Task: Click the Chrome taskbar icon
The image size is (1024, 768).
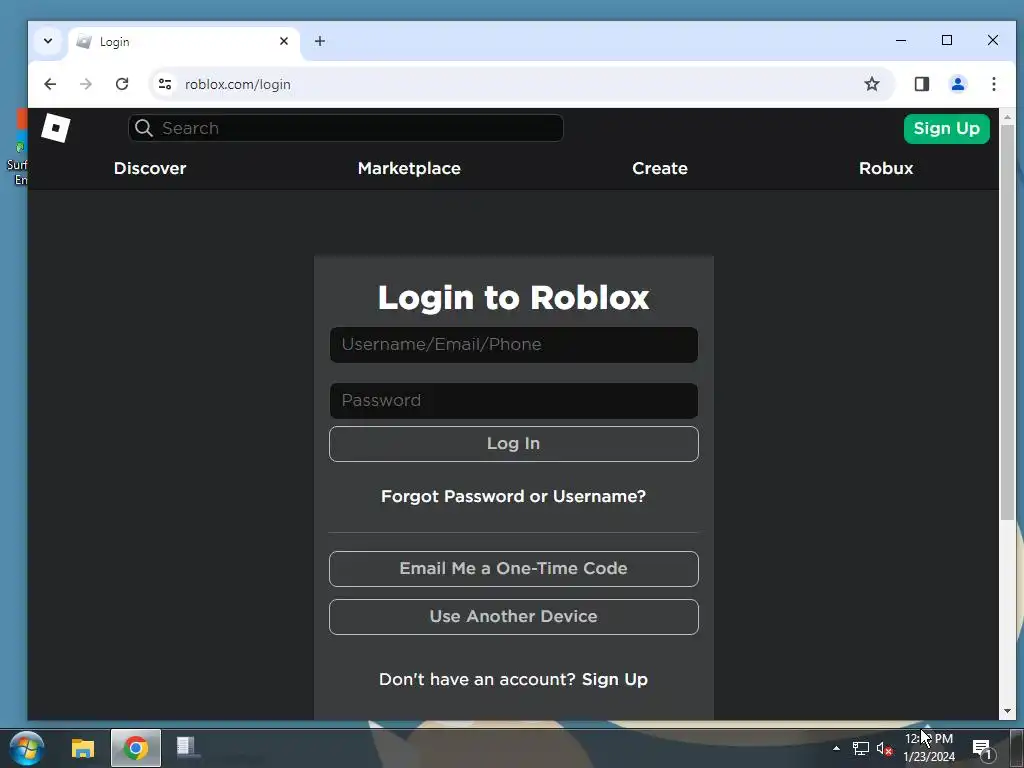Action: (136, 748)
